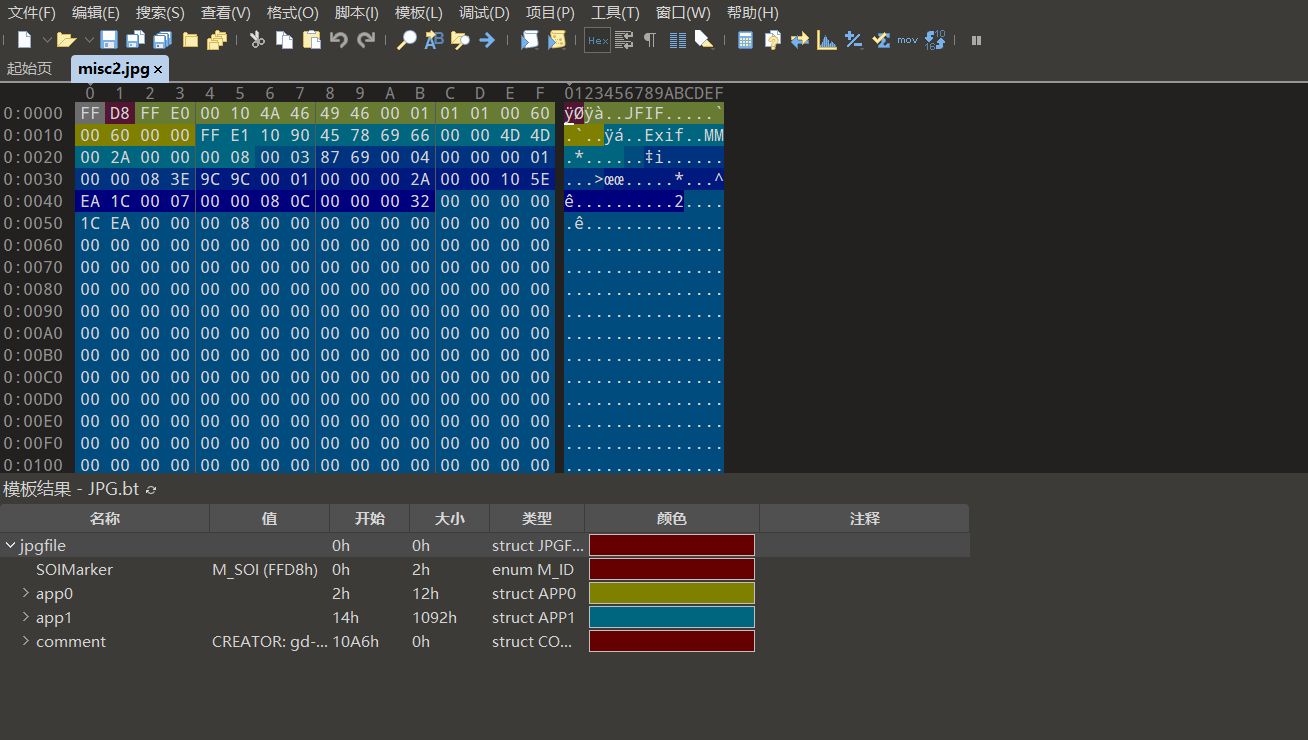The height and width of the screenshot is (740, 1308).
Task: Collapse the jpgfile tree node
Action: [11, 545]
